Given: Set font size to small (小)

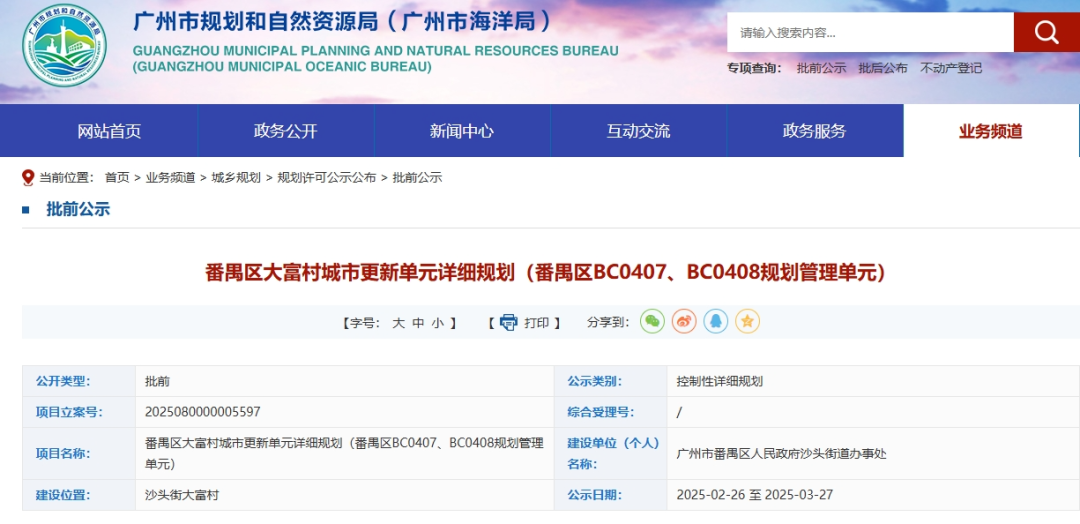Looking at the screenshot, I should (x=438, y=323).
